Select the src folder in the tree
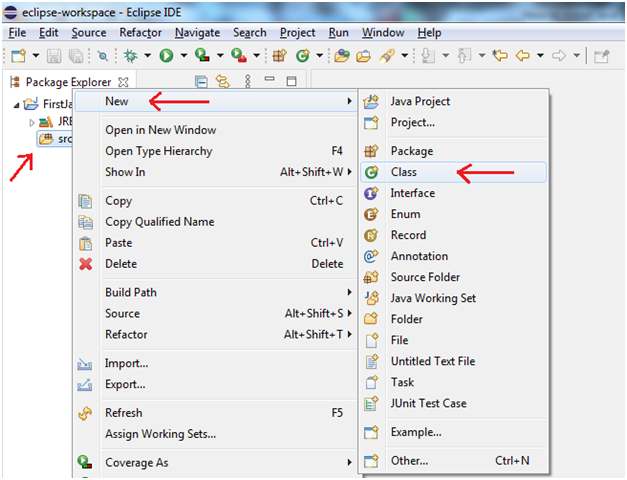Image resolution: width=627 pixels, height=480 pixels. [x=55, y=139]
